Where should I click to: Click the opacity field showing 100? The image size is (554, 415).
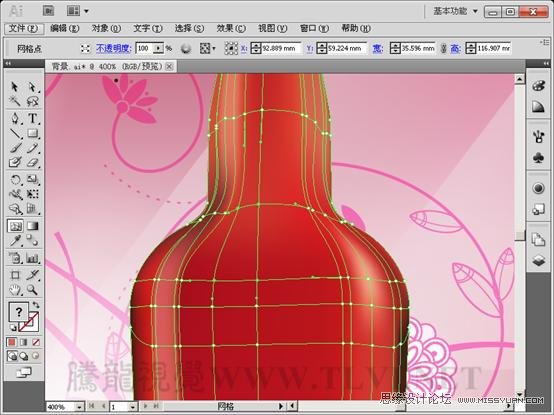pos(145,48)
